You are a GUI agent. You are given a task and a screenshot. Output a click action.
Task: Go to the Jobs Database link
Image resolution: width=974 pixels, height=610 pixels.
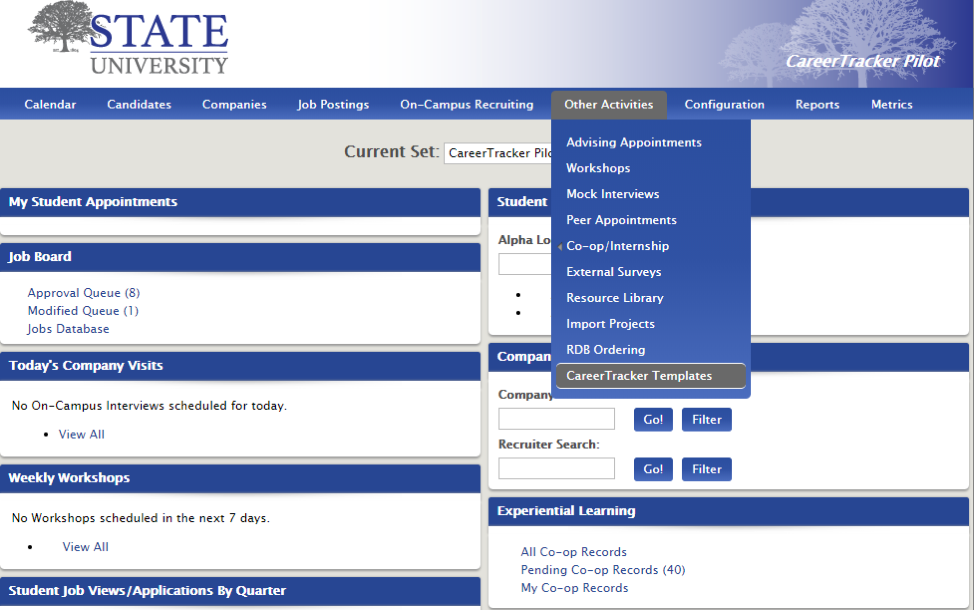(x=68, y=329)
